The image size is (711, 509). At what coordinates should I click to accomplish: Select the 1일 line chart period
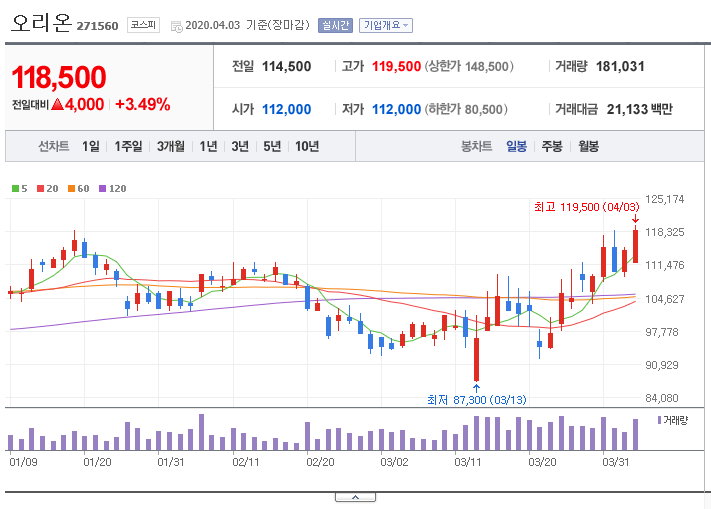[91, 146]
